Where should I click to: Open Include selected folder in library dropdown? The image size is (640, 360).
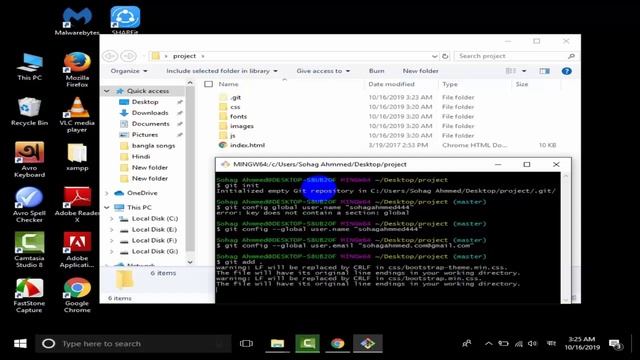pyautogui.click(x=222, y=71)
